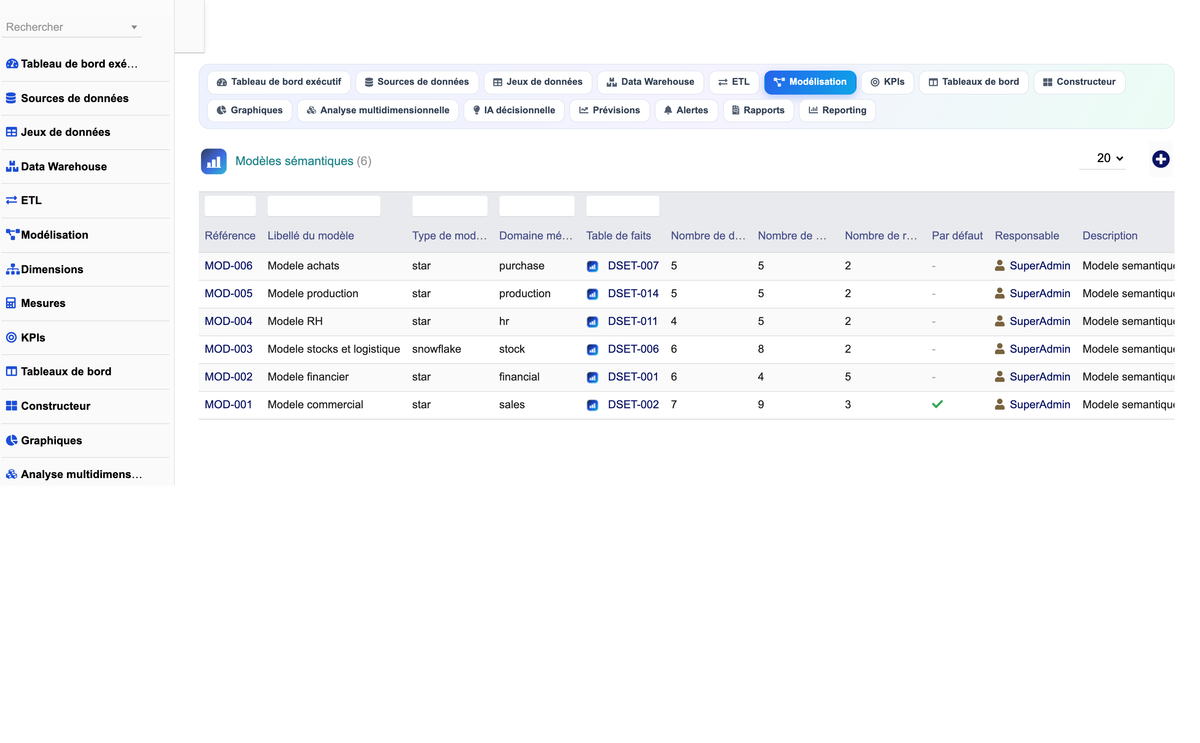Screen dimensions: 1200x743
Task: Open SuperAdmin link in MOD-004 row
Action: 1040,322
